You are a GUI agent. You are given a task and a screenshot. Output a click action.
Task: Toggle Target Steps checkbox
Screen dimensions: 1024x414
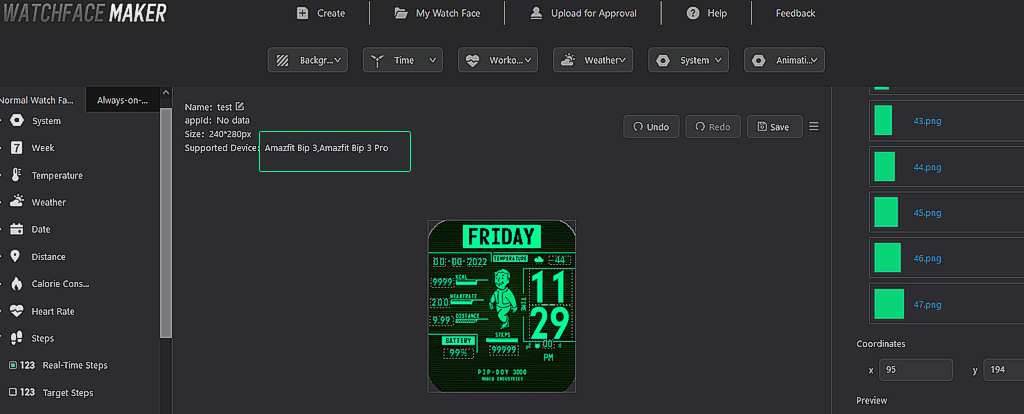[12, 392]
